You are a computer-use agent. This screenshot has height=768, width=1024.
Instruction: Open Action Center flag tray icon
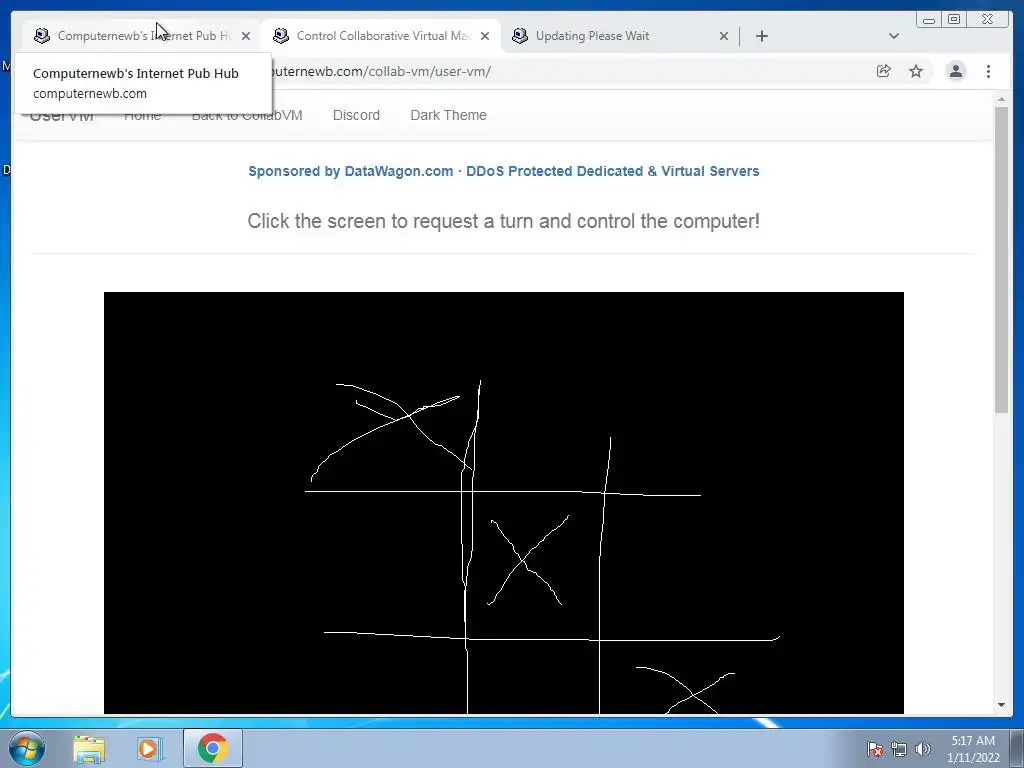[x=874, y=749]
